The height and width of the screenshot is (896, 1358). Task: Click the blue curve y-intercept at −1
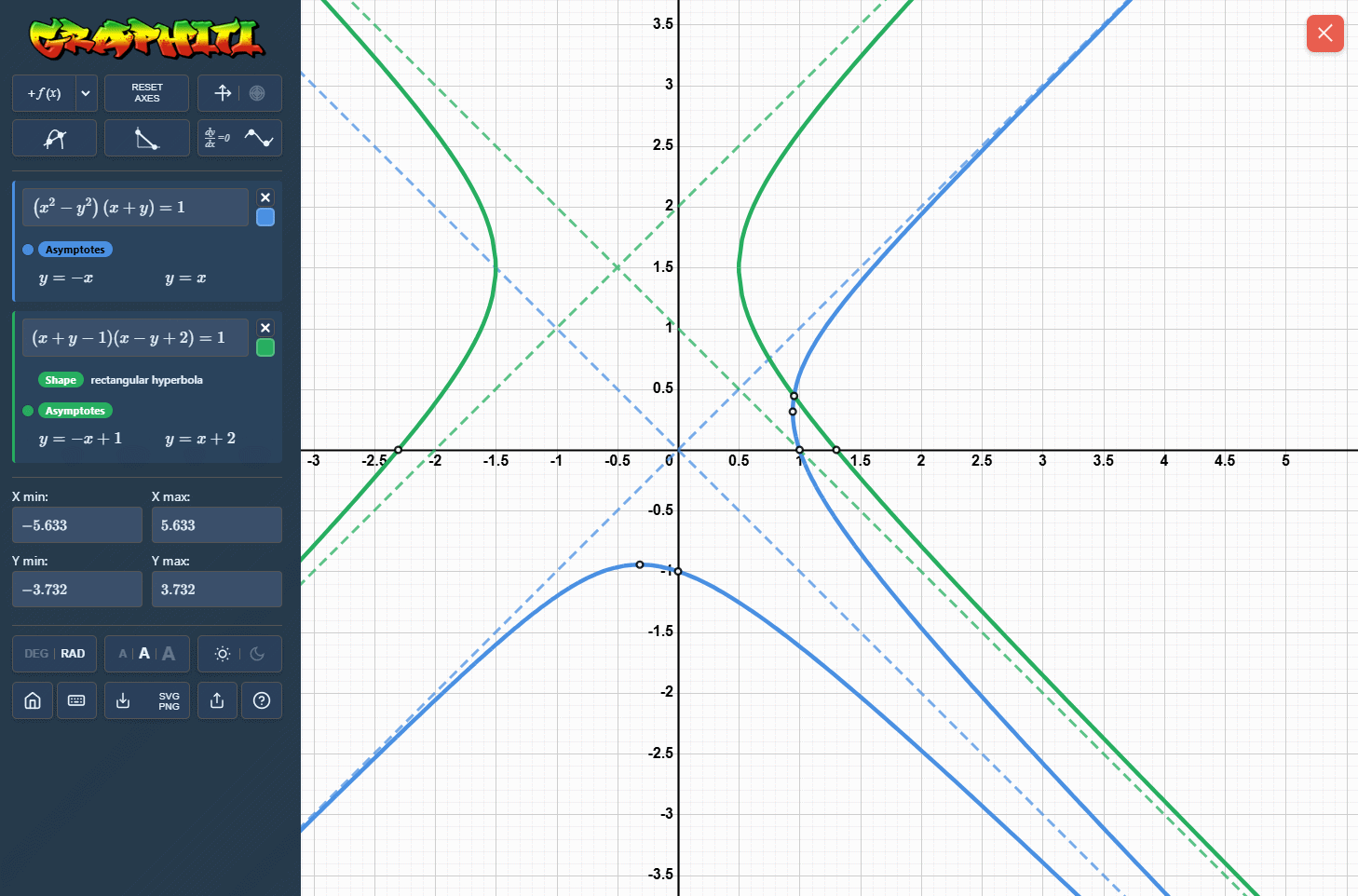678,571
